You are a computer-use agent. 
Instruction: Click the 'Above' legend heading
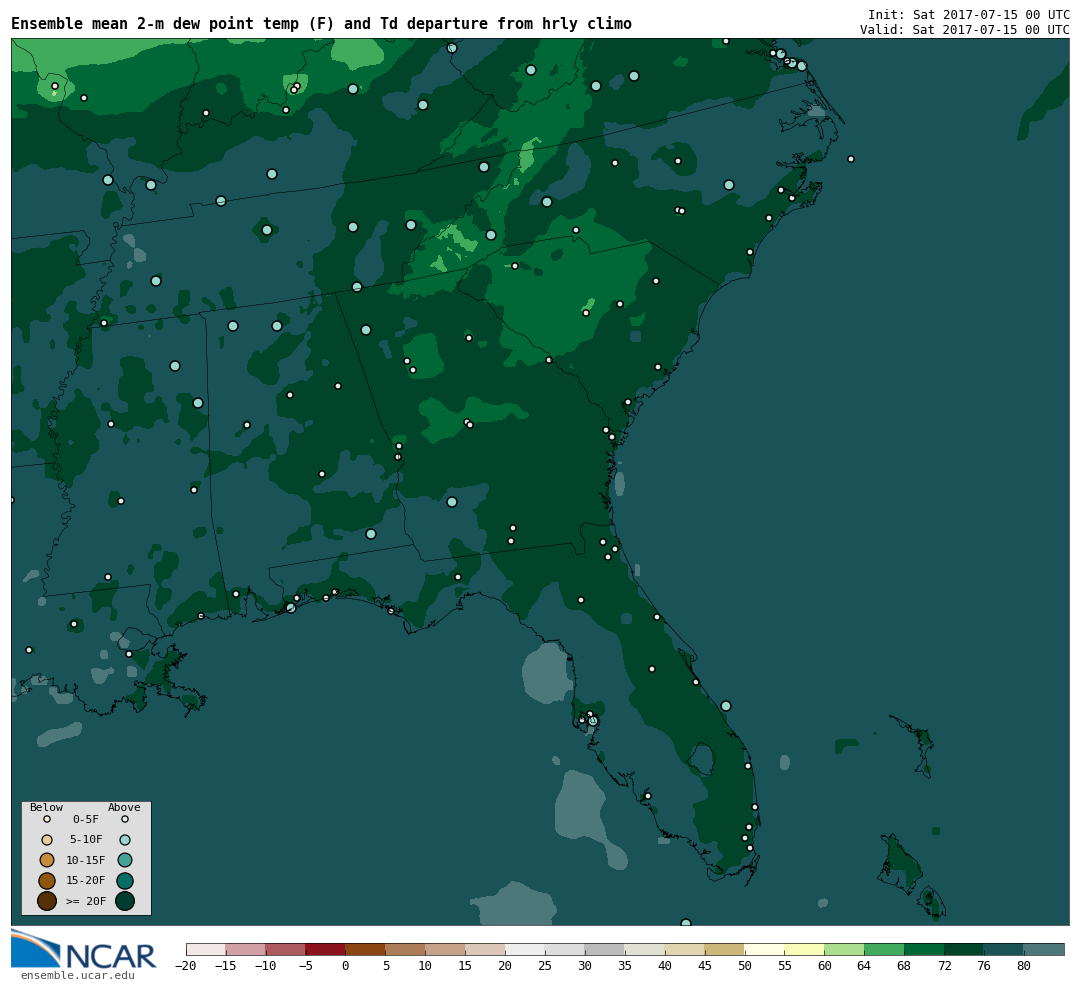click(124, 807)
